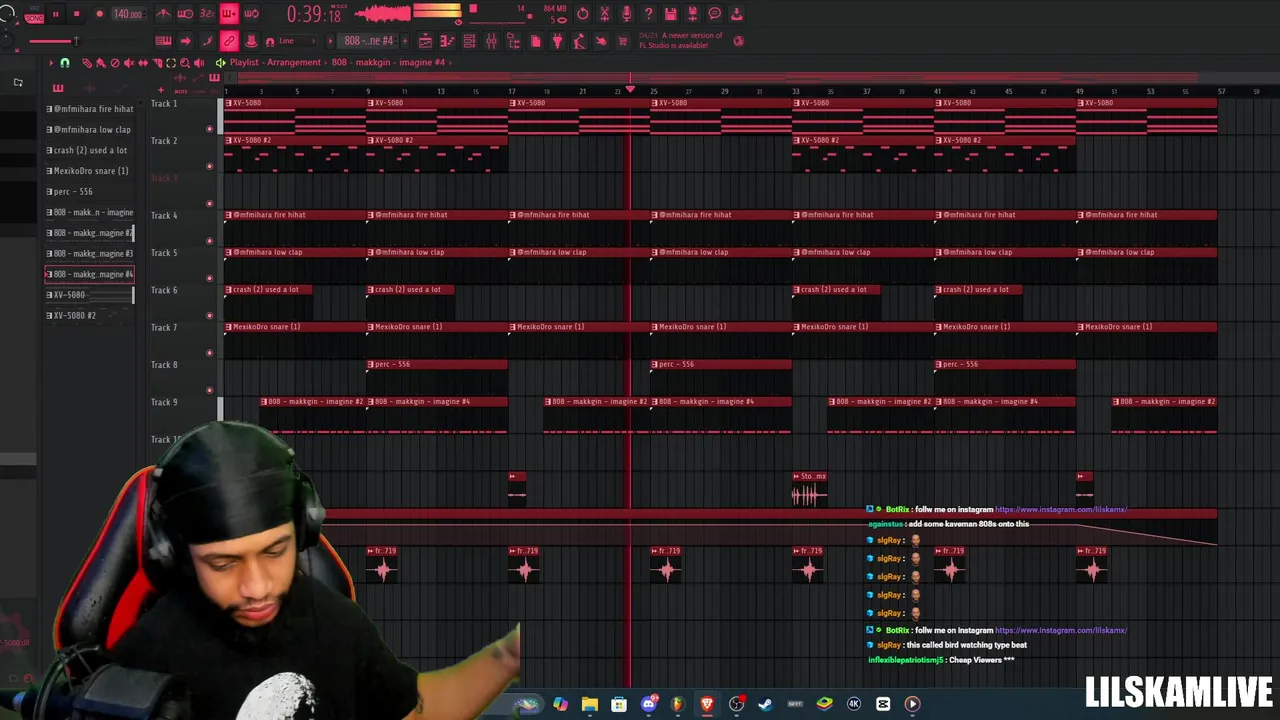This screenshot has width=1280, height=720.
Task: Toggle playlist magnet snap icon
Action: click(x=64, y=62)
